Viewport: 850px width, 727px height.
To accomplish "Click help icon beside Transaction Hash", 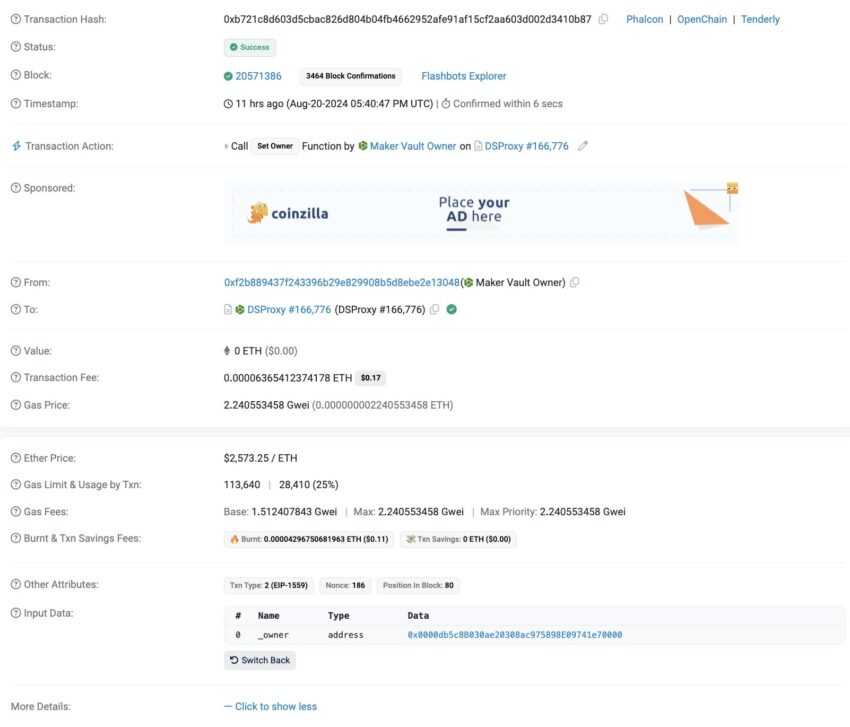I will click(x=16, y=20).
